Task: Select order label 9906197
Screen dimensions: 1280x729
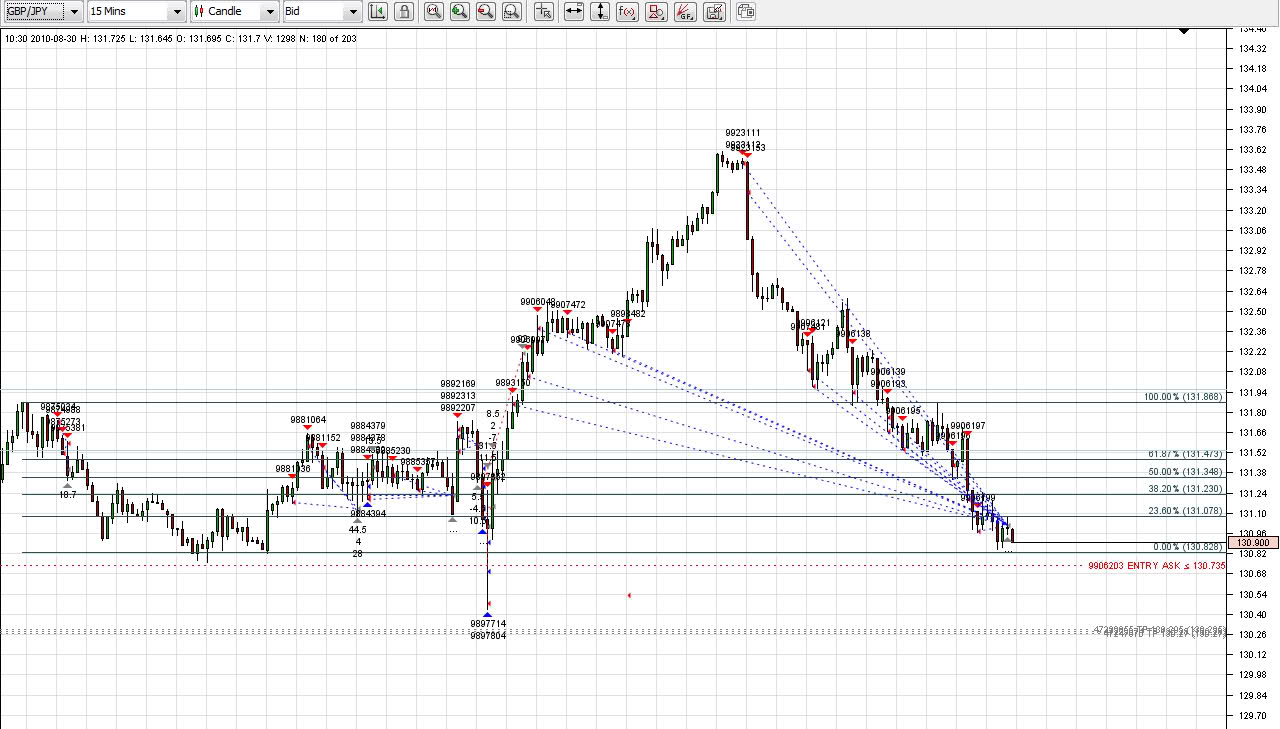Action: 968,426
